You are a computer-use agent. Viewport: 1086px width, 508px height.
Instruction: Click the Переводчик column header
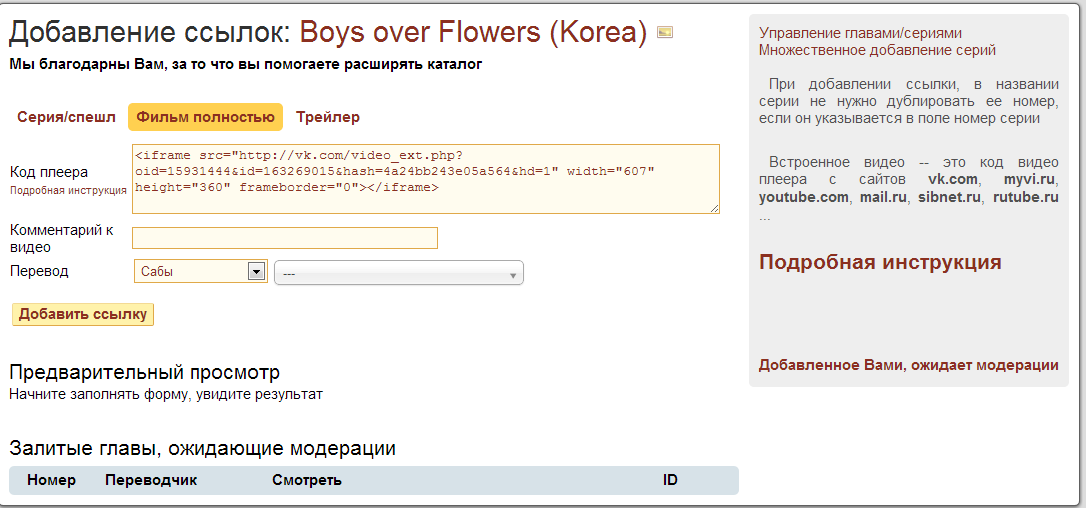pyautogui.click(x=151, y=480)
